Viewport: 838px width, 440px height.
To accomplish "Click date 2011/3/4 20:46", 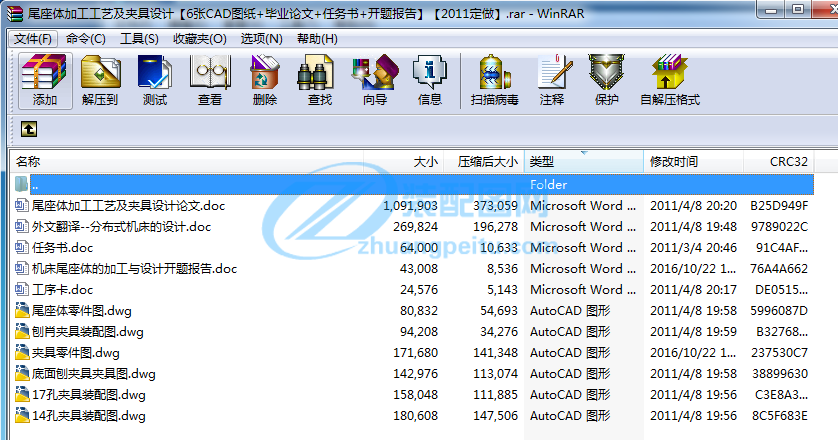I will 693,248.
